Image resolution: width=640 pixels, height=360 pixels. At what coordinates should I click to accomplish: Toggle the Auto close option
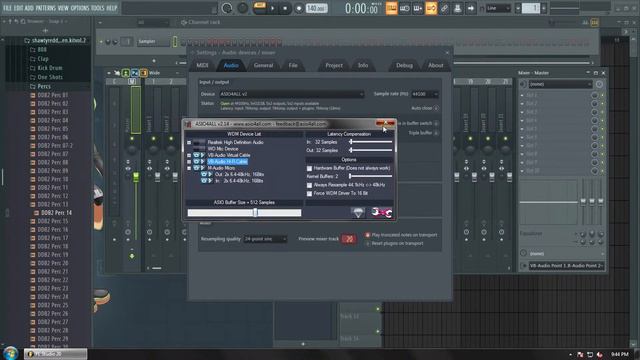436,108
